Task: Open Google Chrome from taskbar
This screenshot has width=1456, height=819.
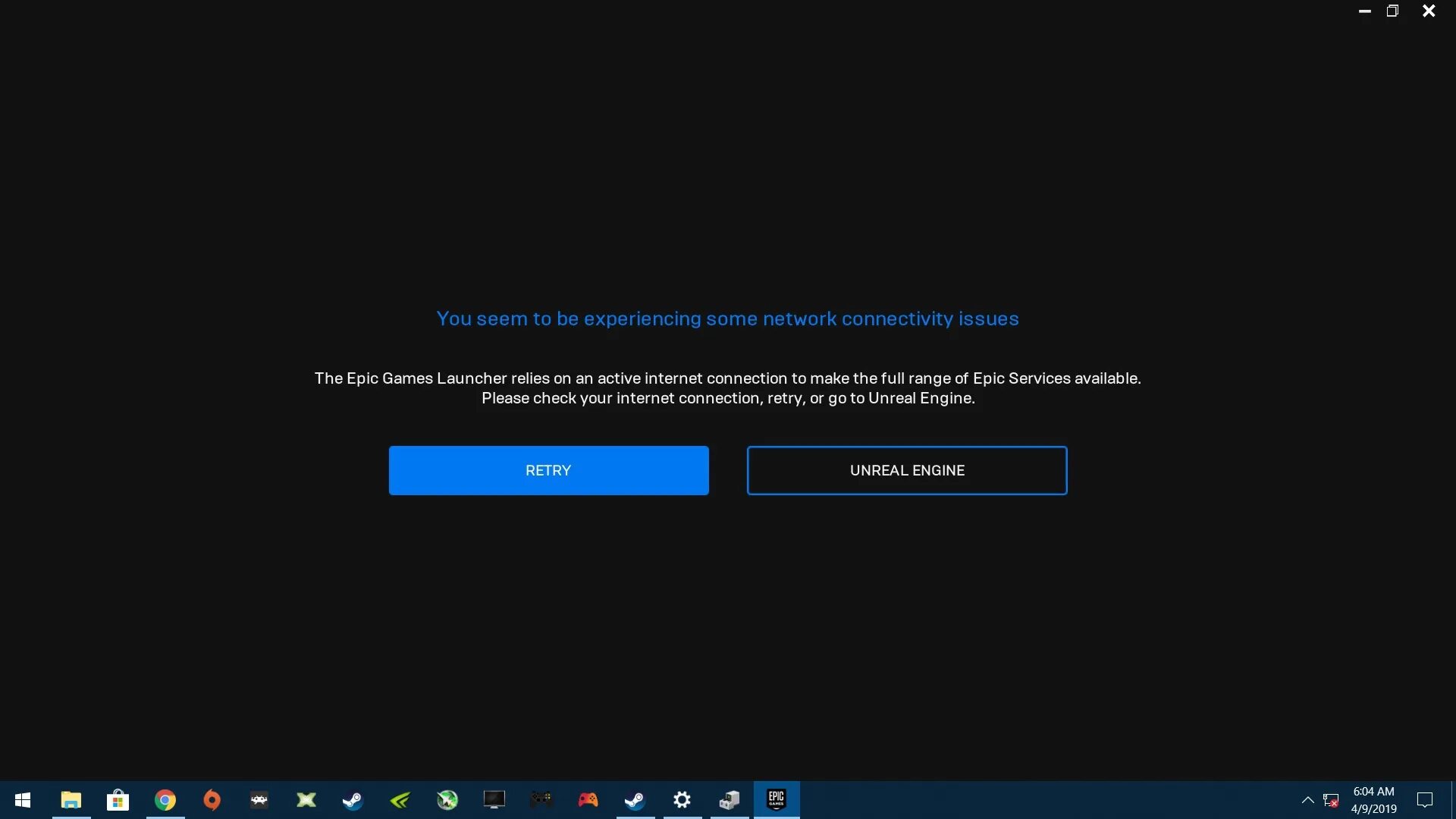Action: point(165,799)
